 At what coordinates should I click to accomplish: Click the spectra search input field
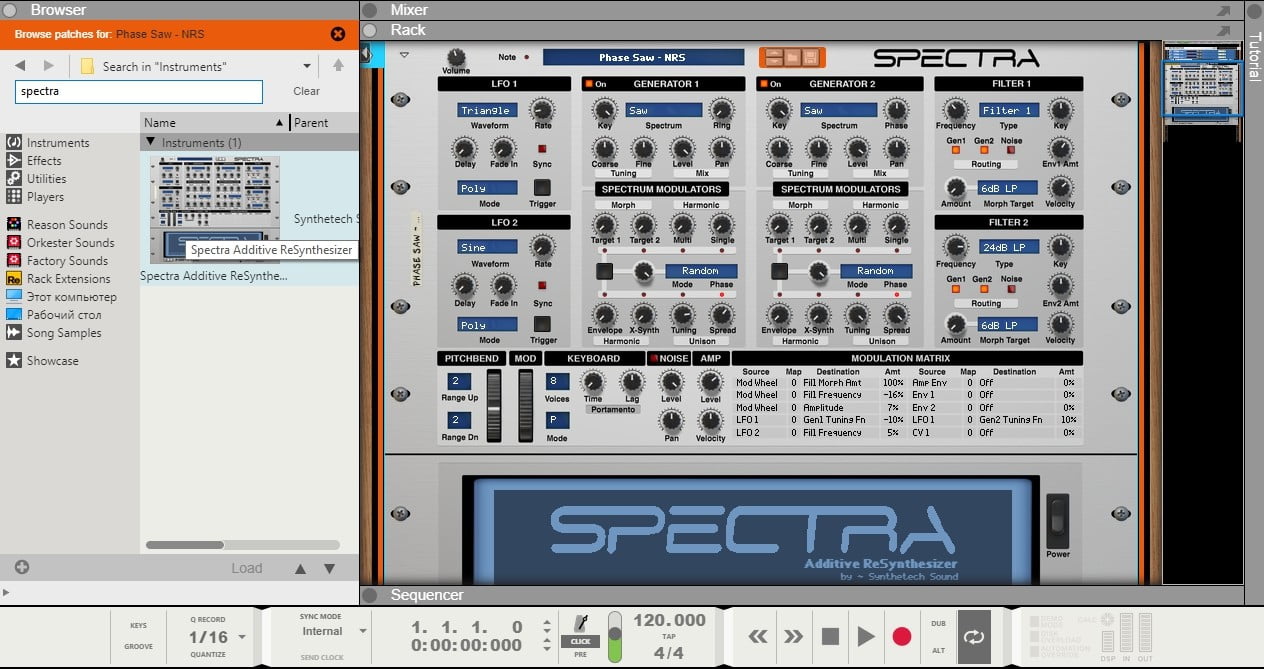point(138,91)
